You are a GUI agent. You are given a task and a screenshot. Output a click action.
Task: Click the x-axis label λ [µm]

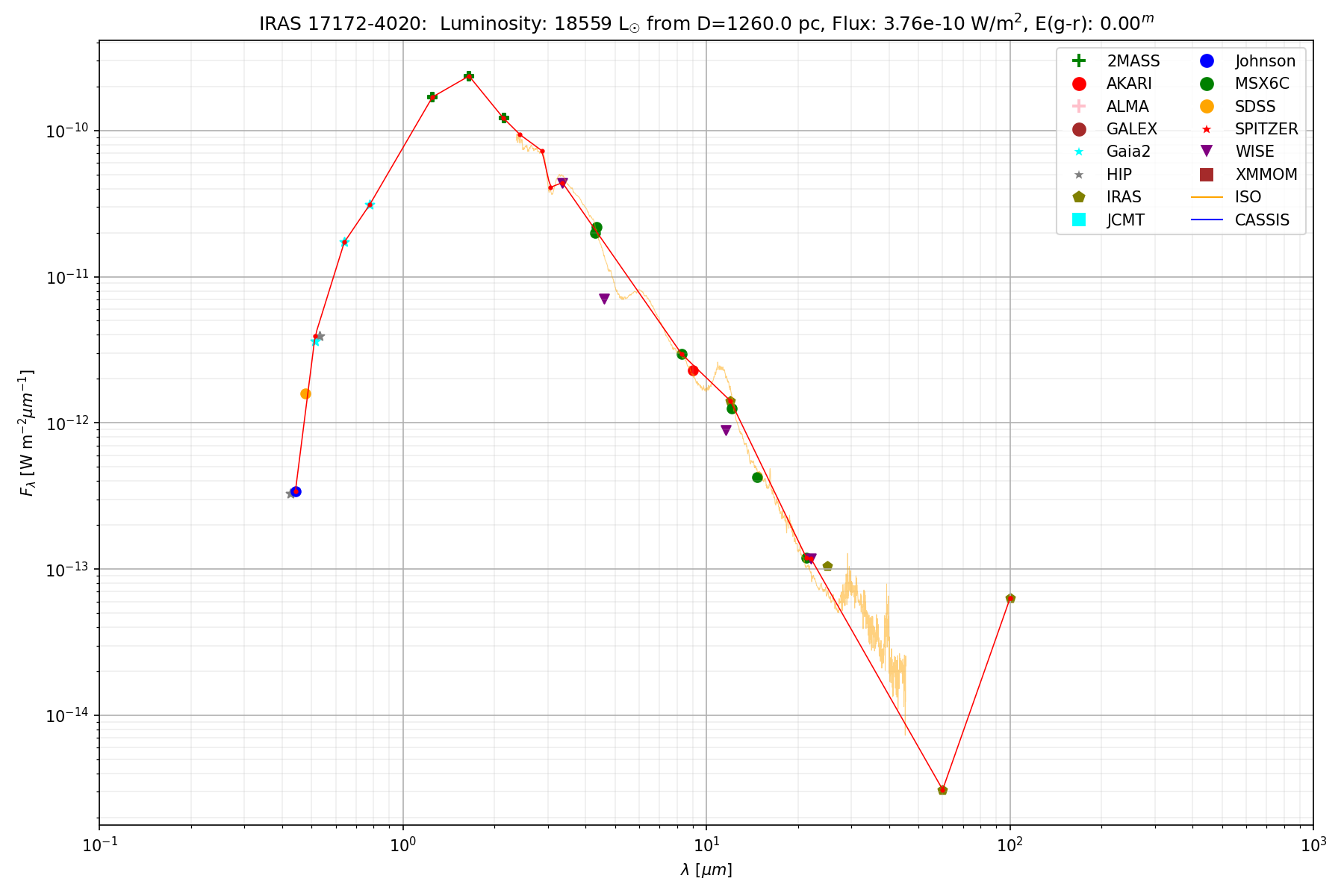[706, 870]
